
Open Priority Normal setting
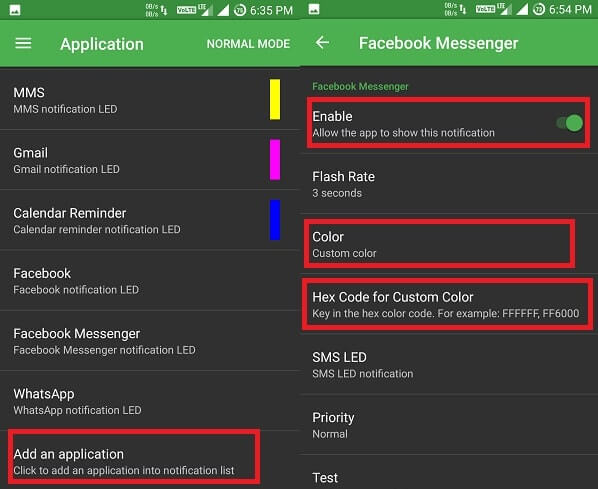click(x=449, y=425)
